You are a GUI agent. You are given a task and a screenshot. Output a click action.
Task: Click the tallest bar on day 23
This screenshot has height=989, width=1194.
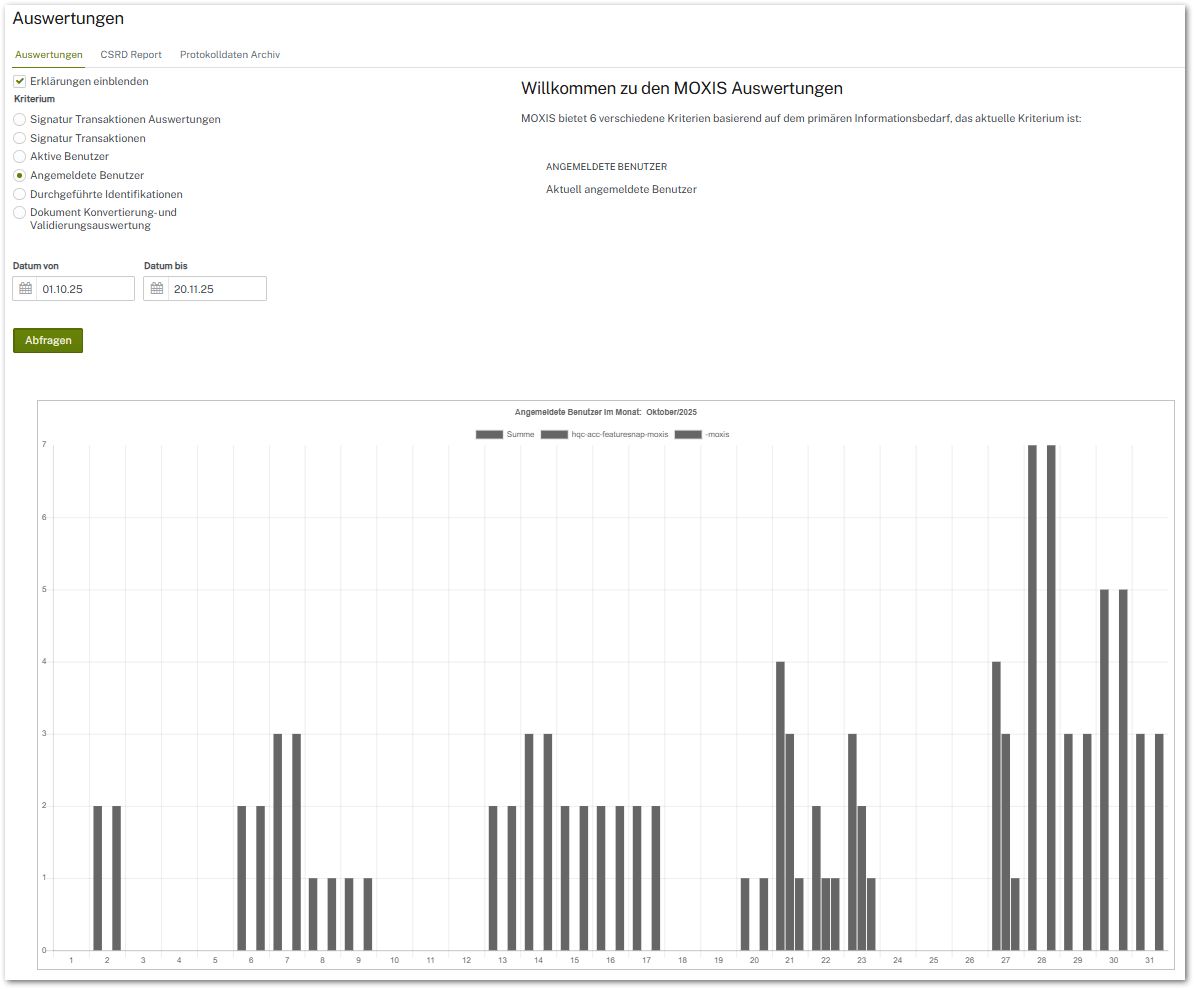pos(852,841)
